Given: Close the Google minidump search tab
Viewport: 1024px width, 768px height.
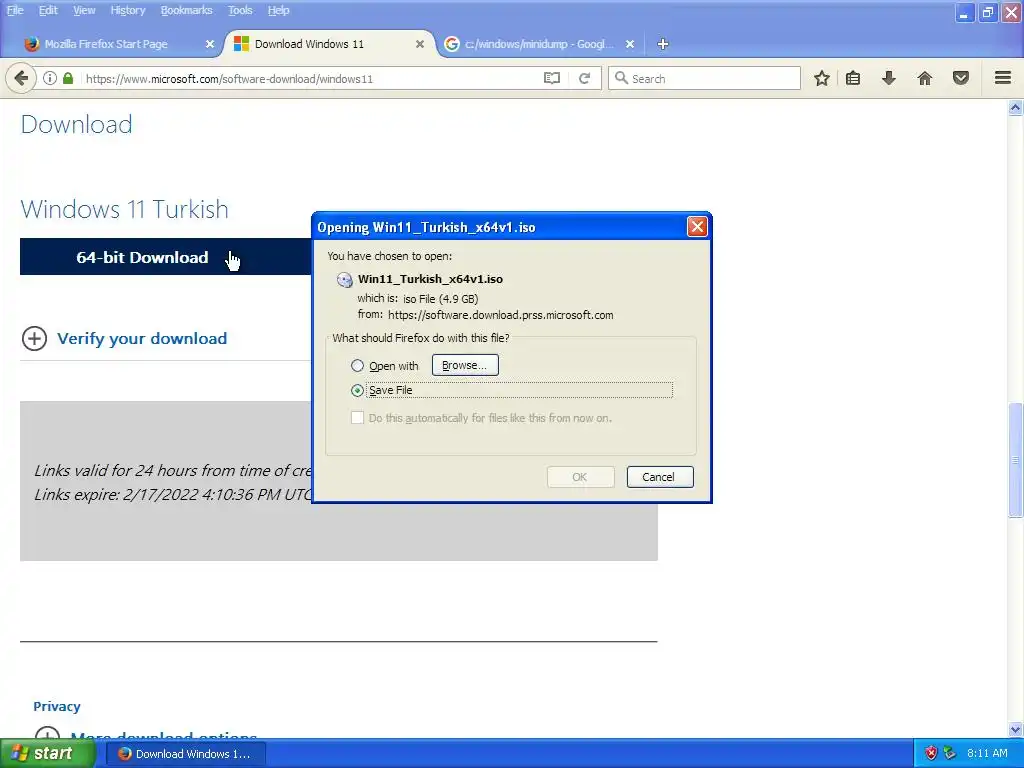Looking at the screenshot, I should tap(630, 44).
